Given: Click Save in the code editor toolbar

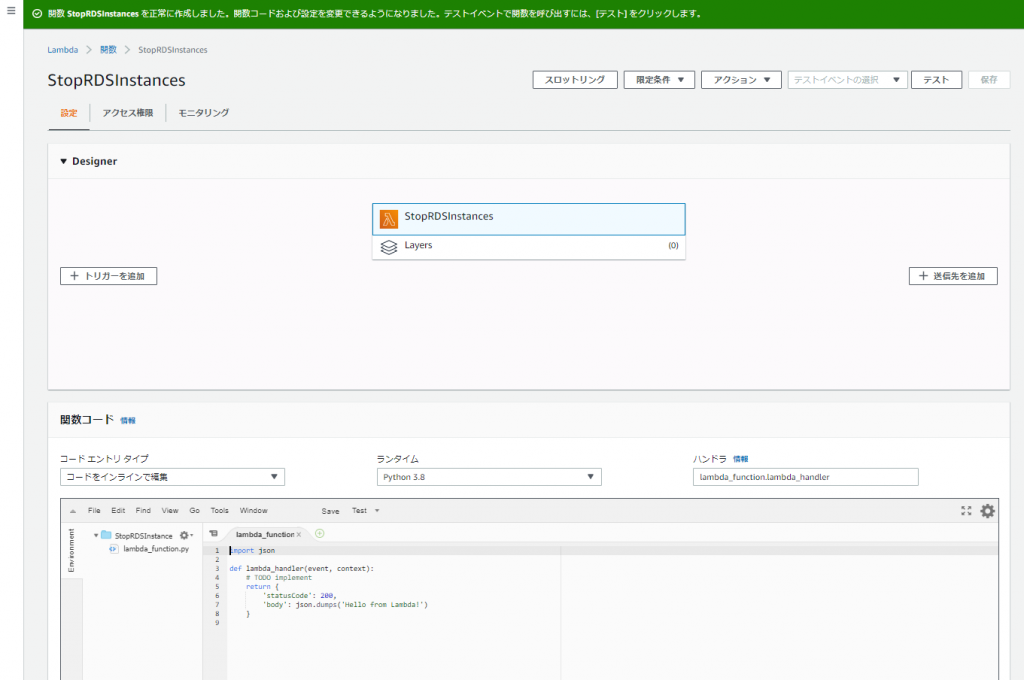Looking at the screenshot, I should (x=330, y=511).
